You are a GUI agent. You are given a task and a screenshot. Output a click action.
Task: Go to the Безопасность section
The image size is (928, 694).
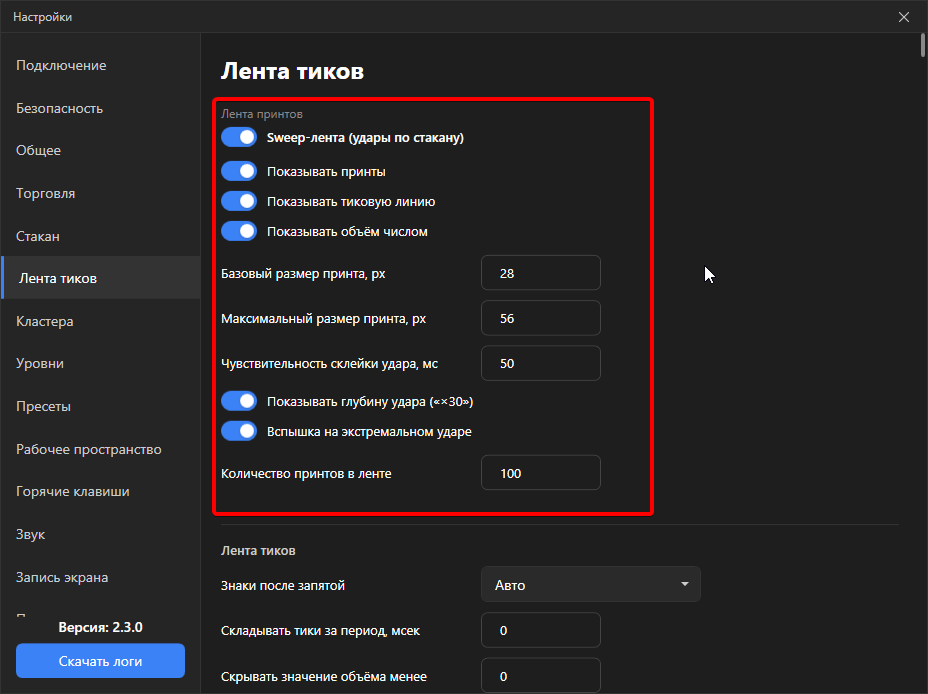pyautogui.click(x=101, y=108)
